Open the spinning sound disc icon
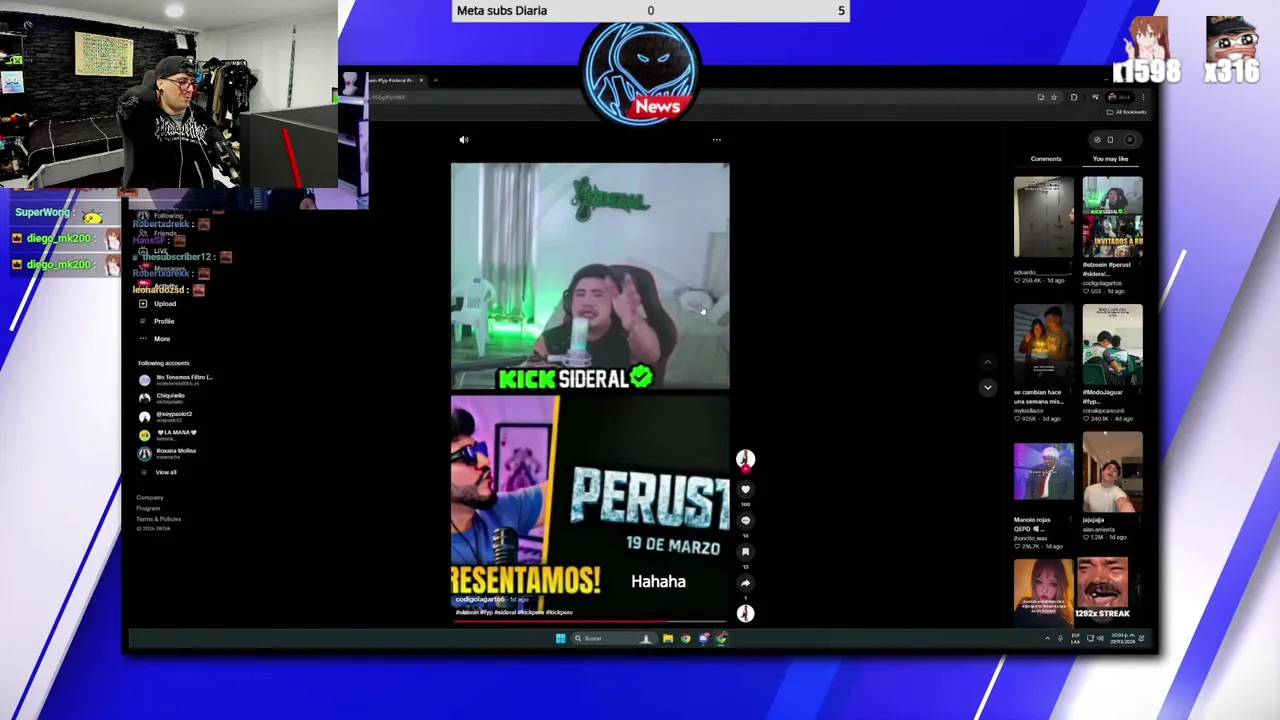This screenshot has height=720, width=1280. pos(745,613)
